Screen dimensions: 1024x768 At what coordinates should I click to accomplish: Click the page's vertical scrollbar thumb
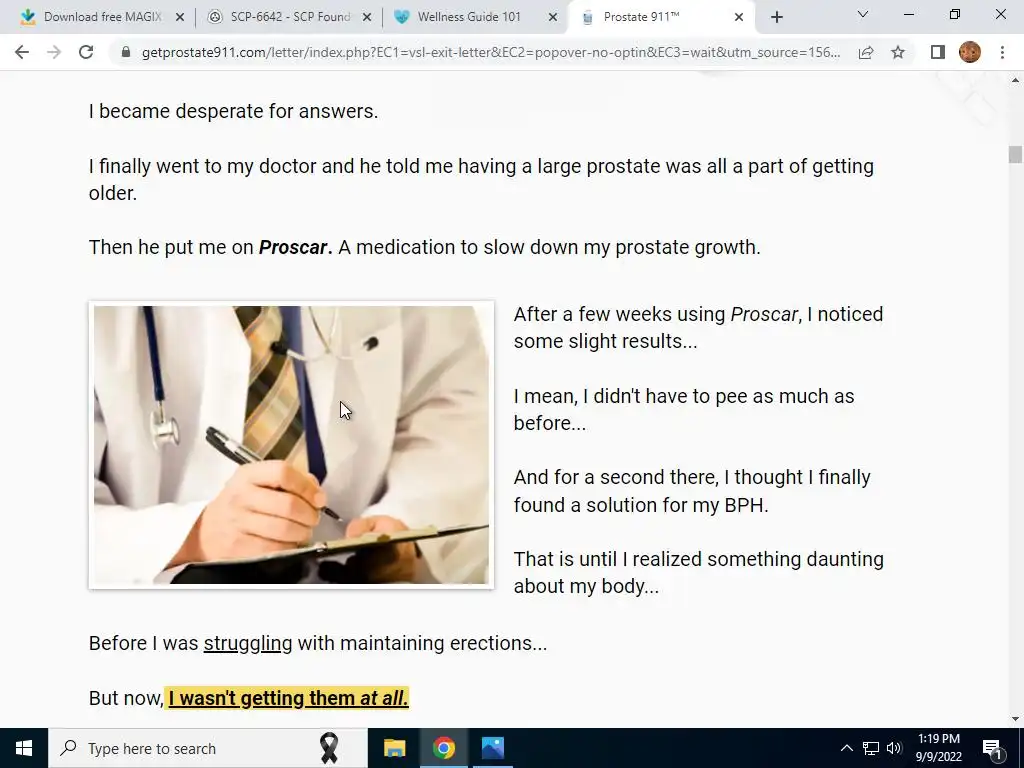[x=1015, y=155]
